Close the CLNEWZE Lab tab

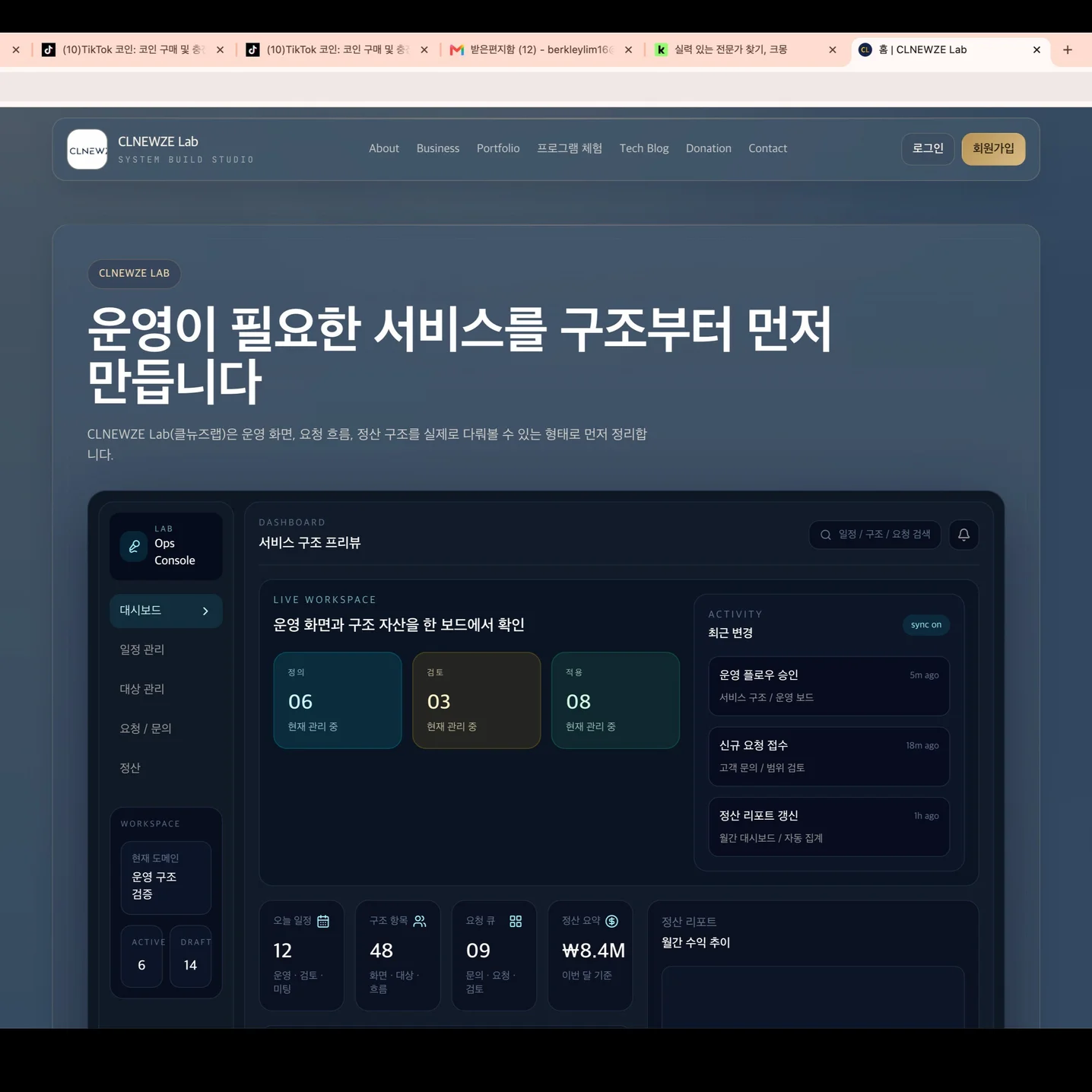(x=1036, y=49)
